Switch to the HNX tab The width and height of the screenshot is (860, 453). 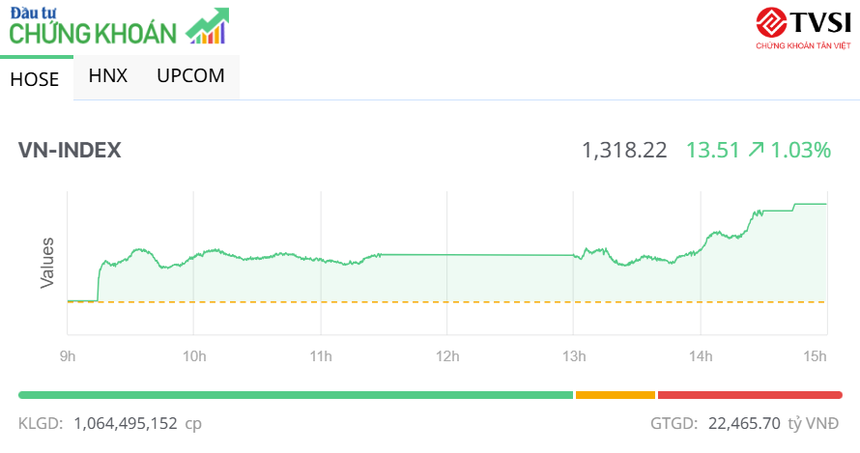(108, 76)
